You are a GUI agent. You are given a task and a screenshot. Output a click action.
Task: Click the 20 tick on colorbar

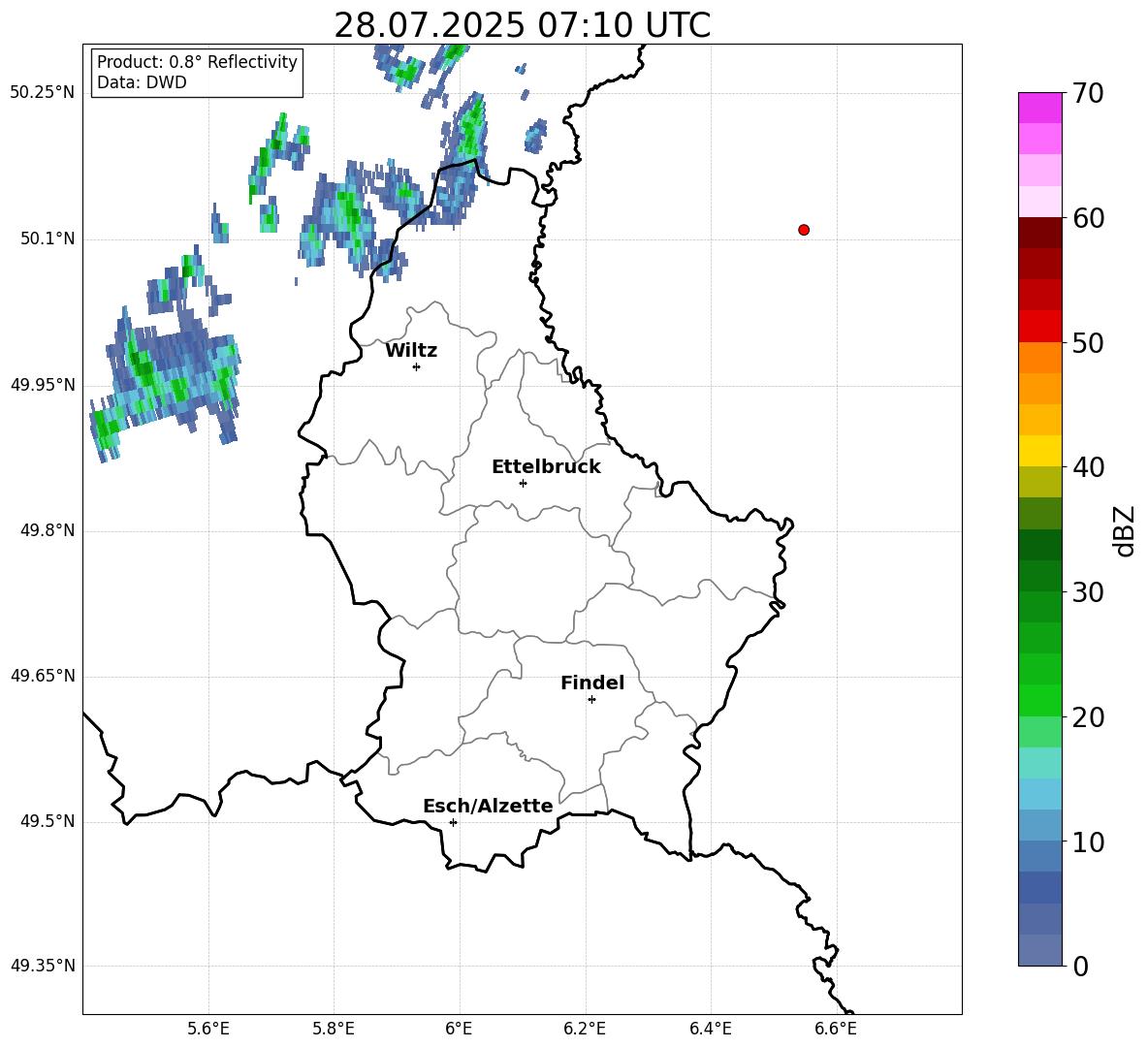1088,717
